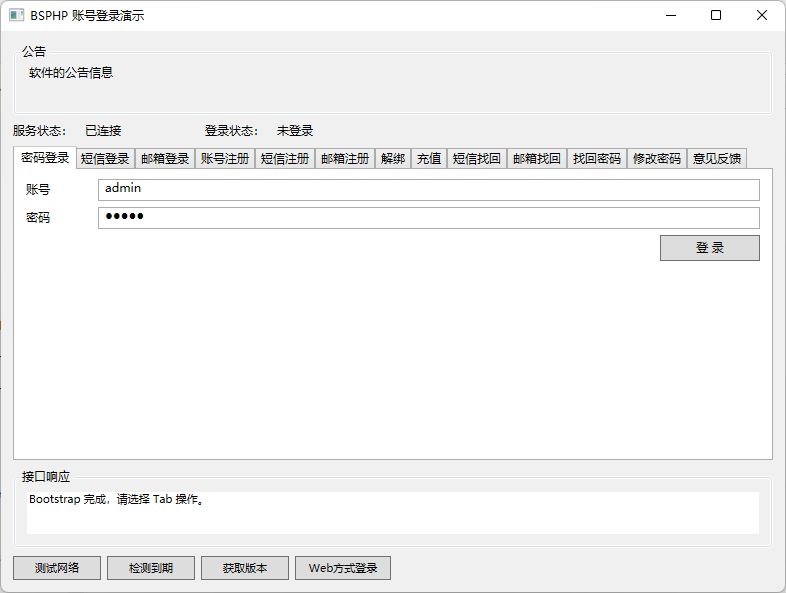The image size is (786, 593).
Task: Select the 邮箱登录 tab
Action: point(165,159)
